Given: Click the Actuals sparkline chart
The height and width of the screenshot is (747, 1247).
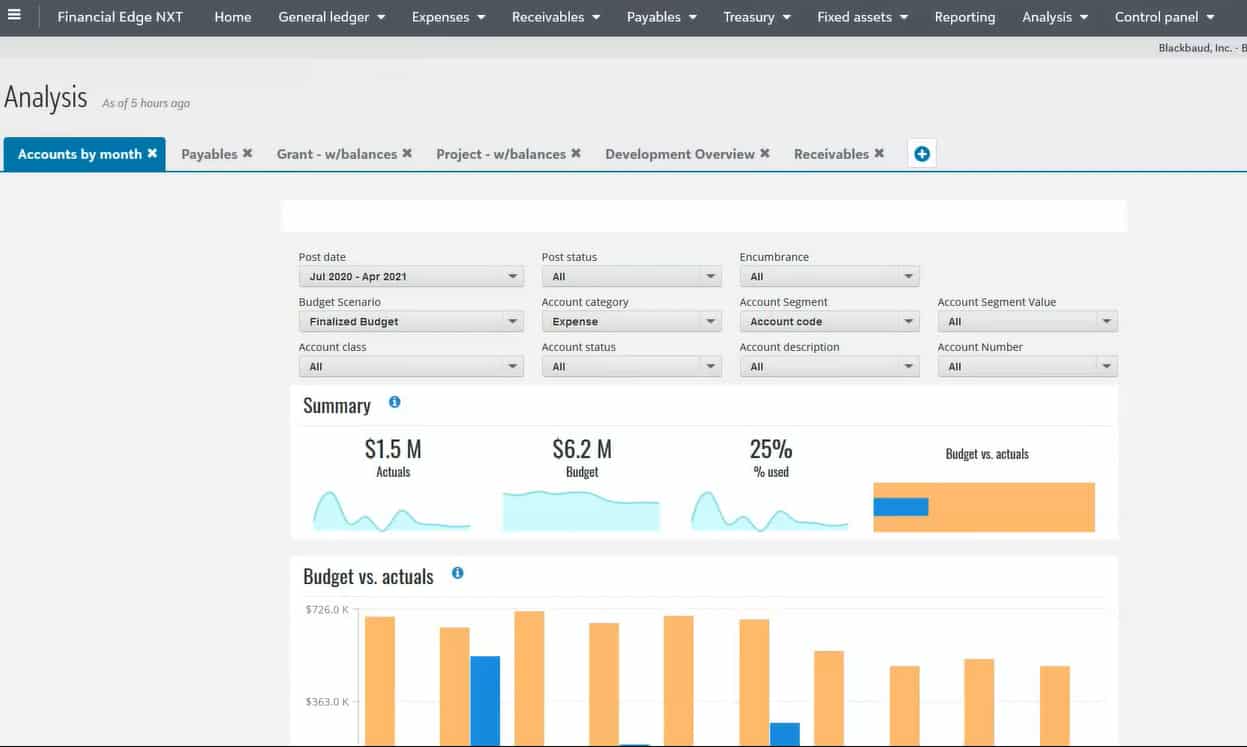Looking at the screenshot, I should pos(391,511).
